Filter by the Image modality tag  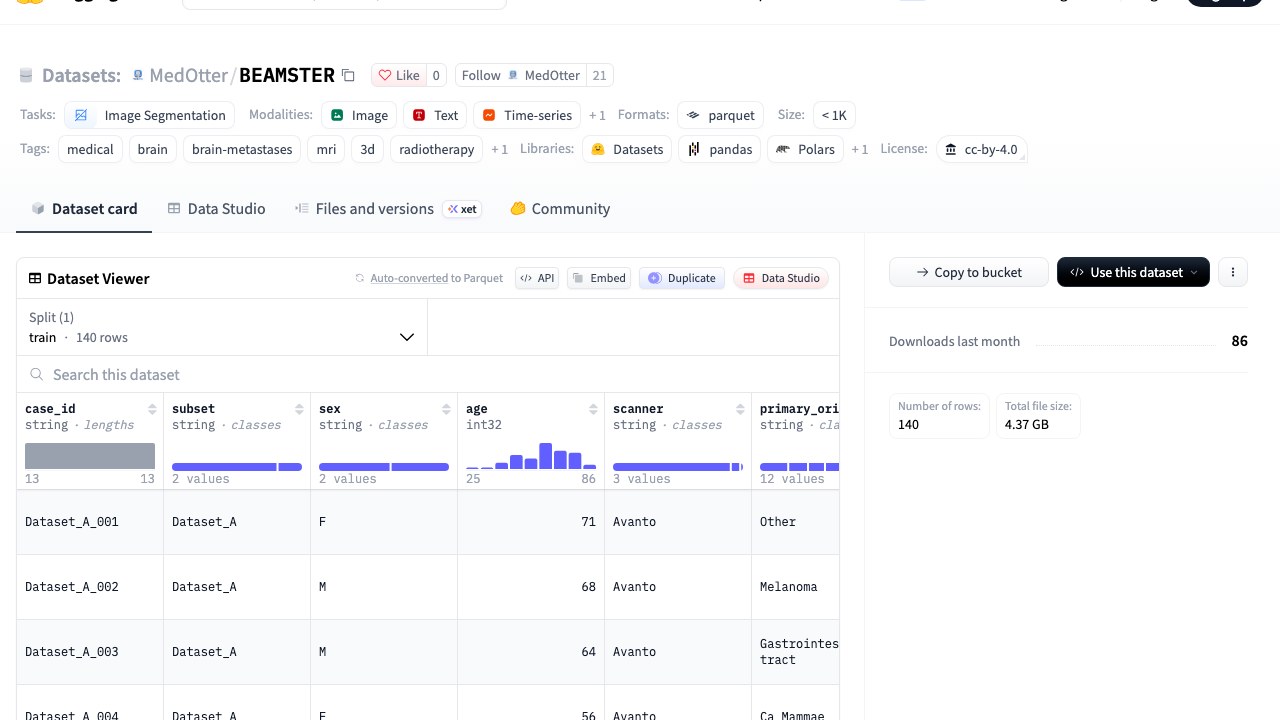coord(359,115)
